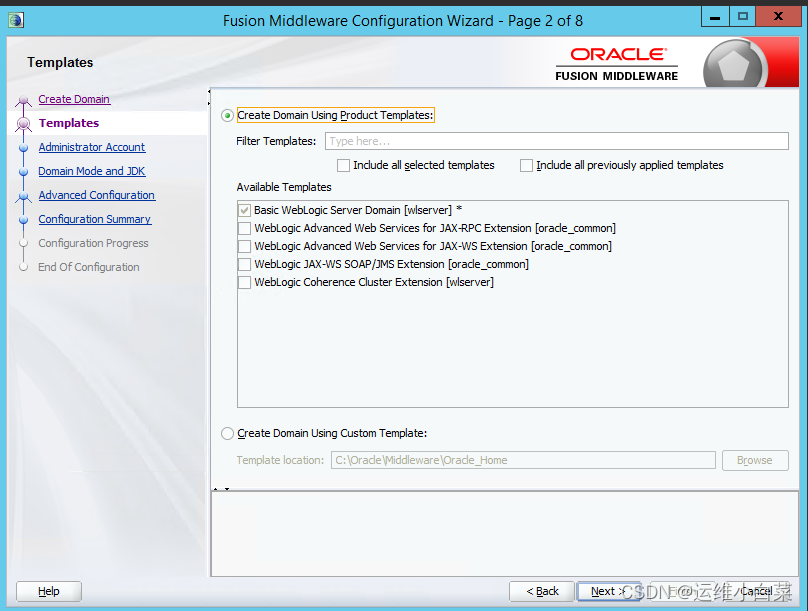Check WebLogic Advanced Web Services JAX-WS Extension
This screenshot has width=808, height=611.
(x=244, y=246)
